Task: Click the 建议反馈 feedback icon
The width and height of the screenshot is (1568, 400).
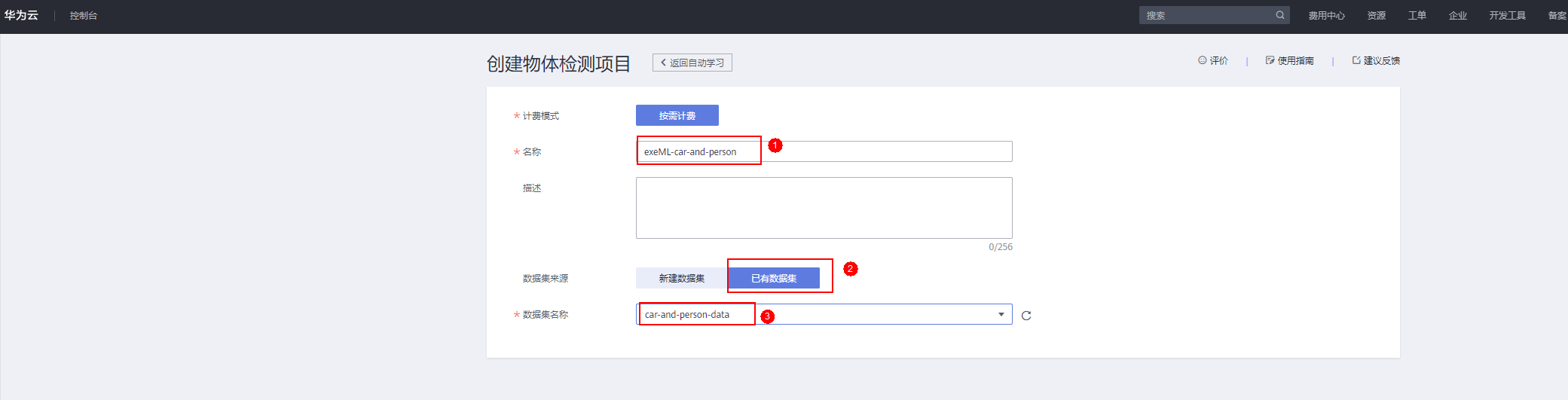Action: point(1356,60)
